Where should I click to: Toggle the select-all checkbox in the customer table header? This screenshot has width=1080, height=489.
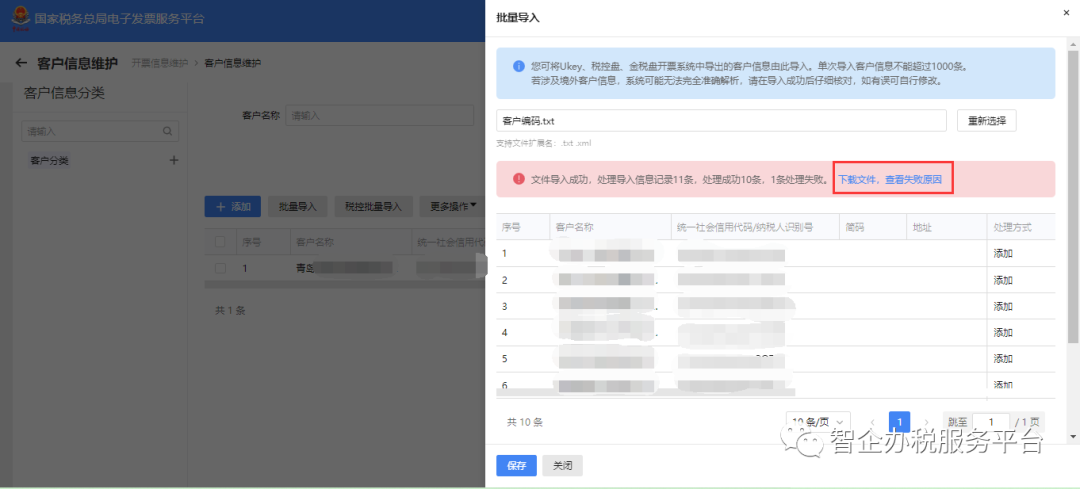click(x=220, y=242)
